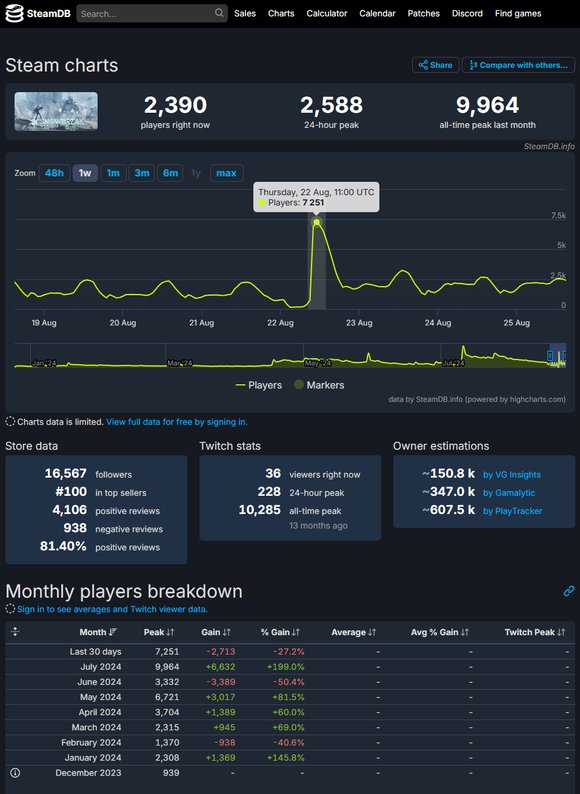Image resolution: width=580 pixels, height=794 pixels.
Task: Open 'by Gamalytic' link
Action: (509, 493)
